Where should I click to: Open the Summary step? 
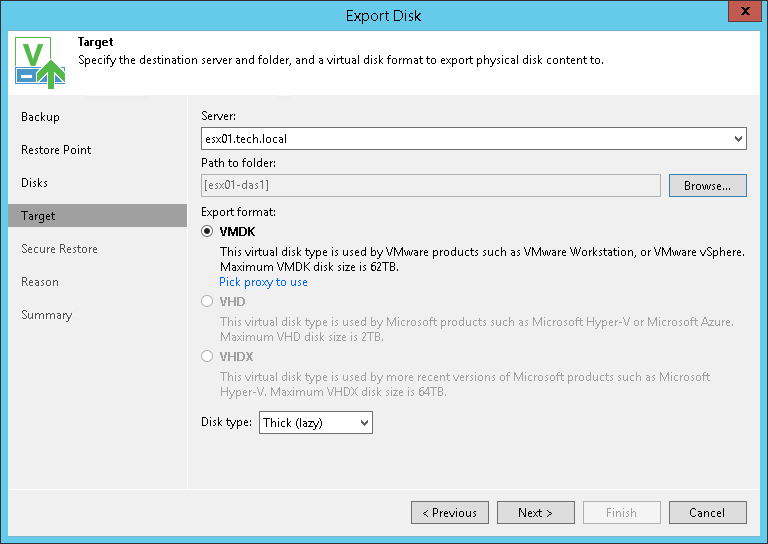pos(47,315)
